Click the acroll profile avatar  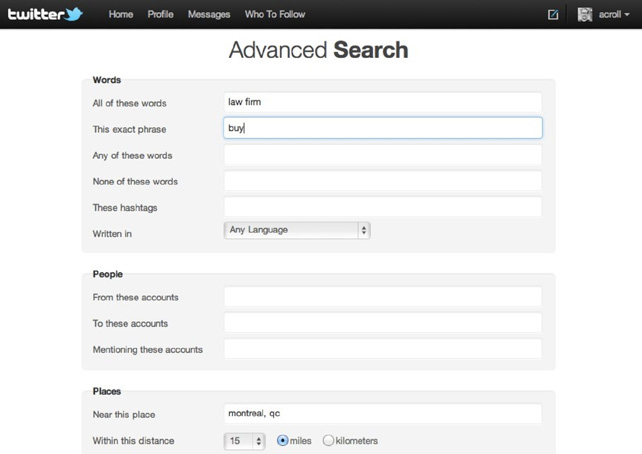(585, 15)
